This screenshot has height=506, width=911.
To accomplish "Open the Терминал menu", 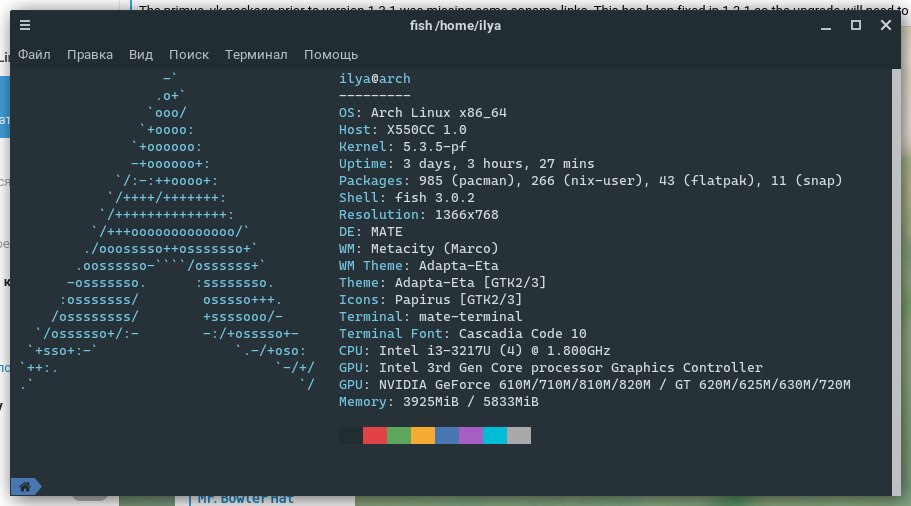I will pos(256,55).
